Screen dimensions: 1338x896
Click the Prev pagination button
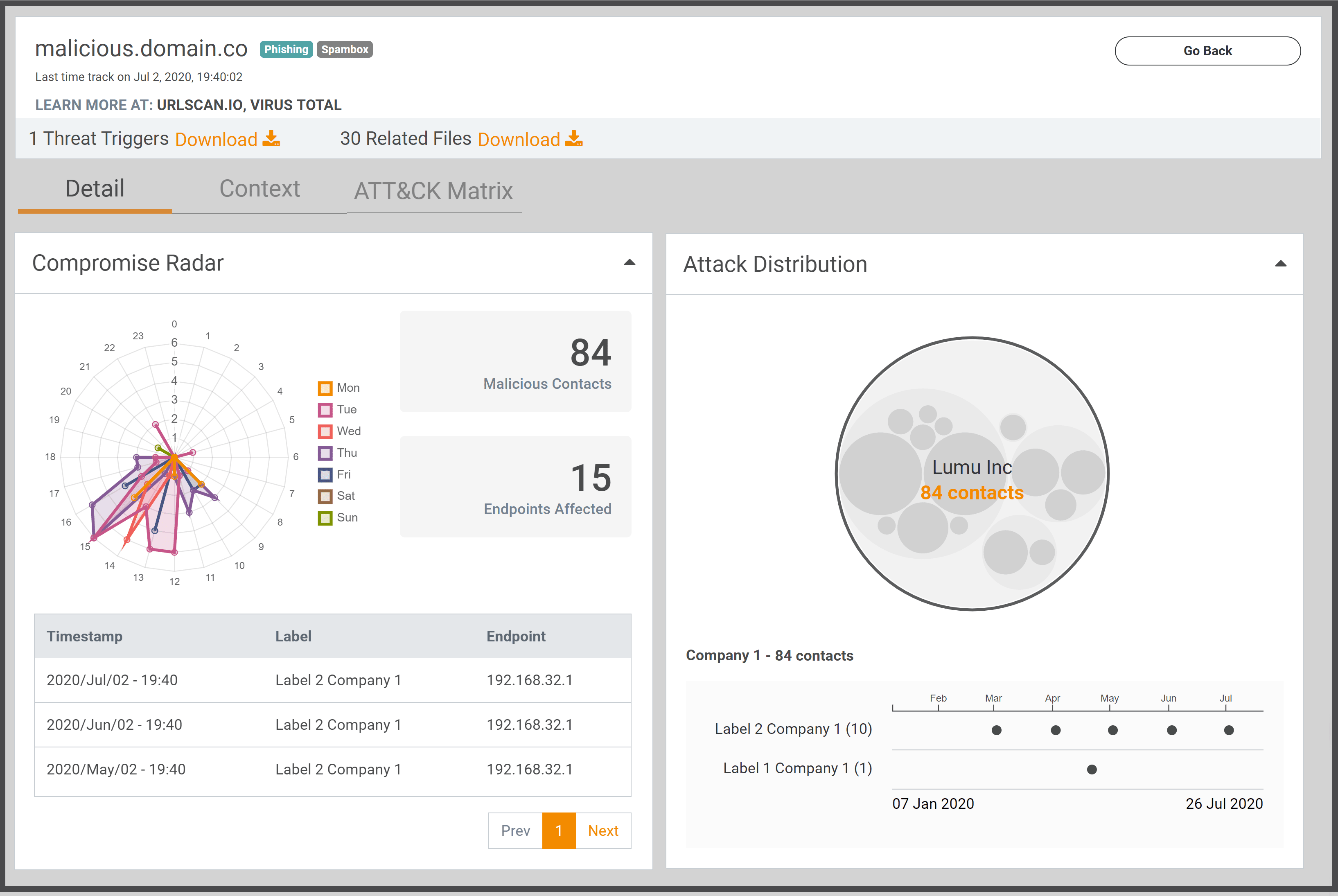click(x=515, y=830)
